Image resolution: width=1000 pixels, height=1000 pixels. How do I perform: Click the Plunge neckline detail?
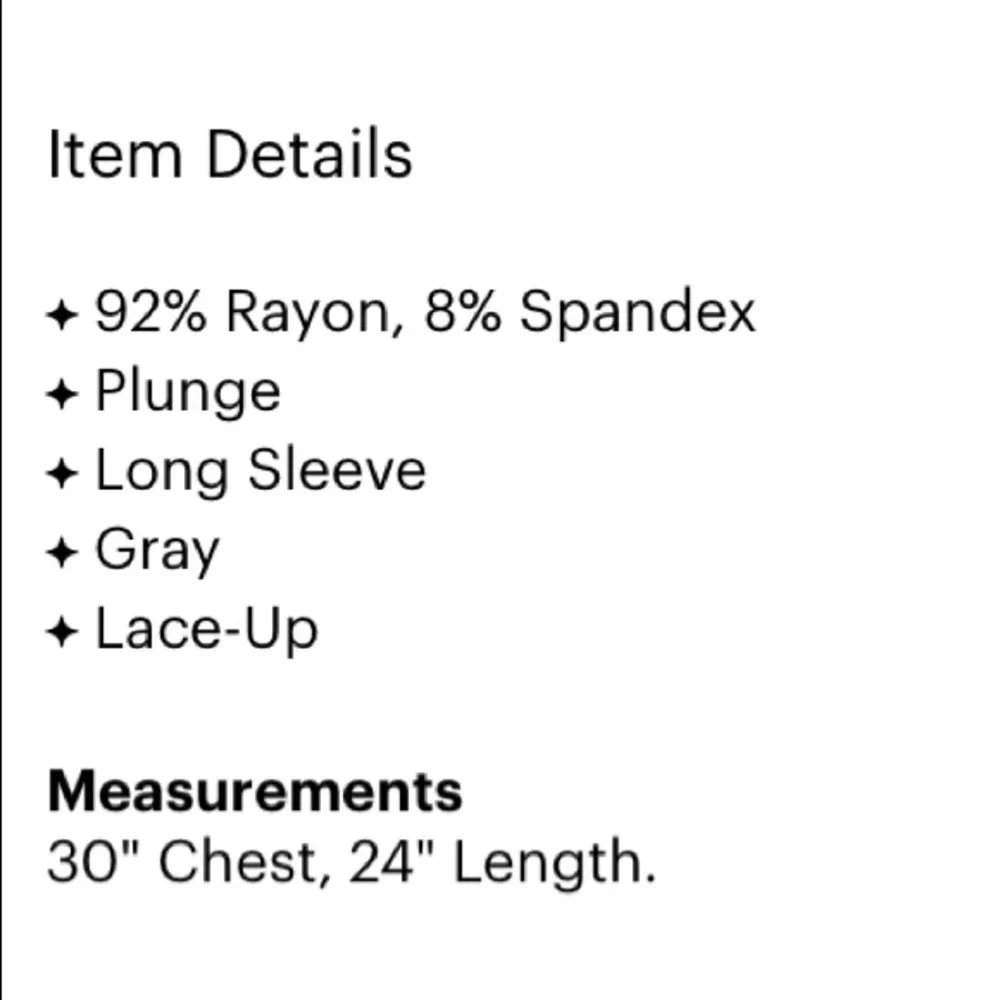pyautogui.click(x=188, y=394)
